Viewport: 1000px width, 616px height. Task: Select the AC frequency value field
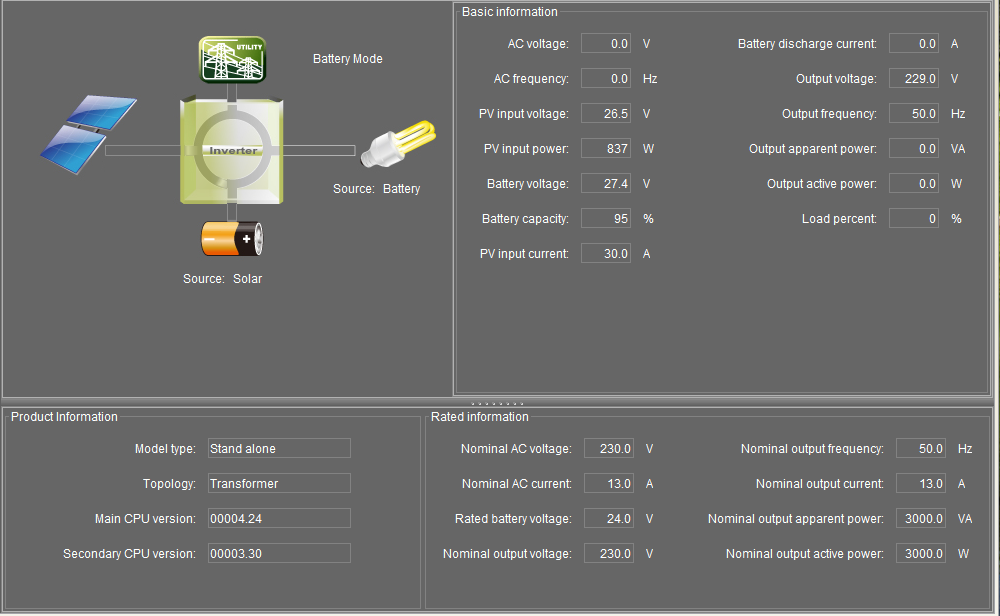(x=606, y=78)
